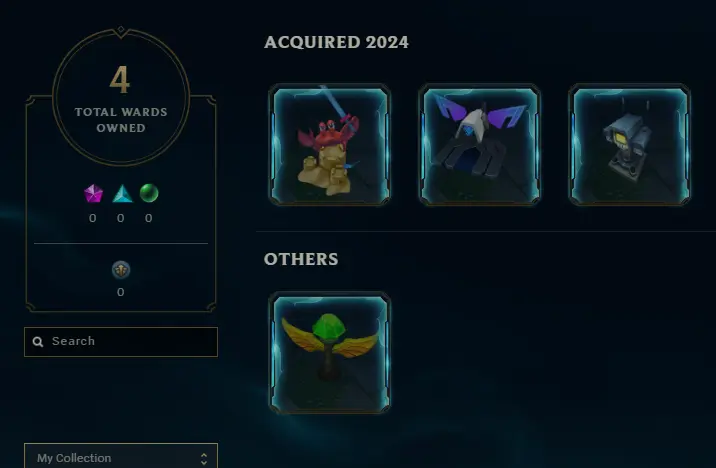
Task: Select the green gem golden-winged ward skin
Action: coord(329,352)
